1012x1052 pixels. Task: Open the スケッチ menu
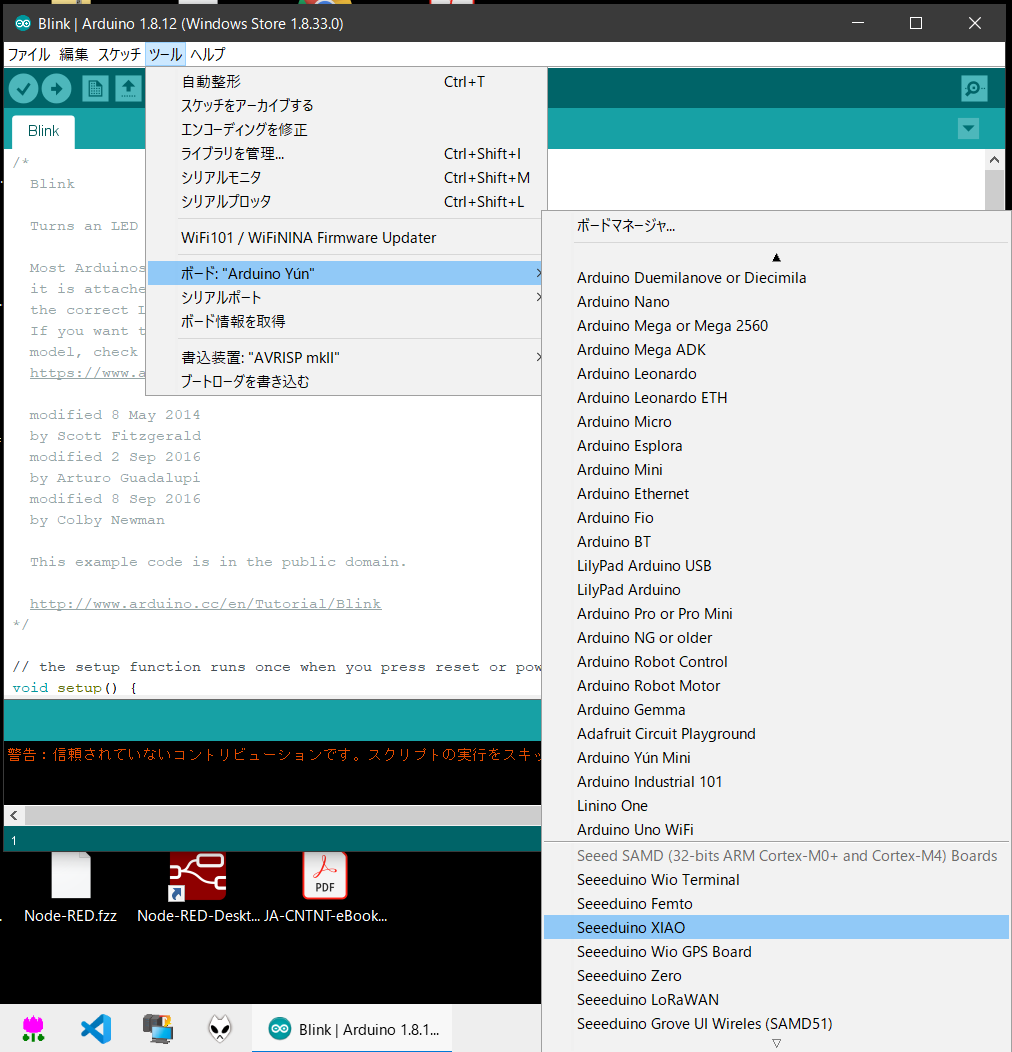pos(119,54)
